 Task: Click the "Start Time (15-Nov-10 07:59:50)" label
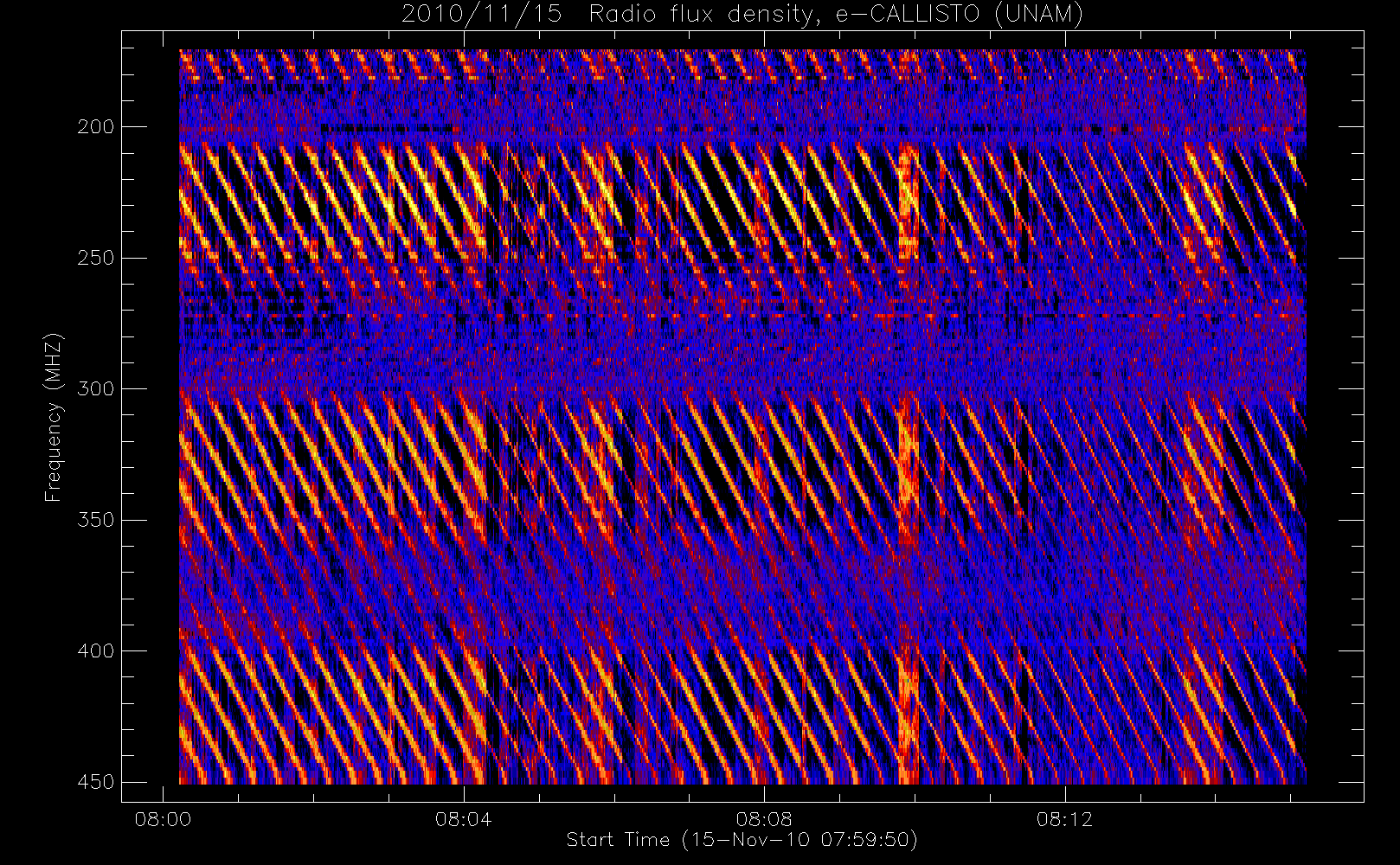742,840
